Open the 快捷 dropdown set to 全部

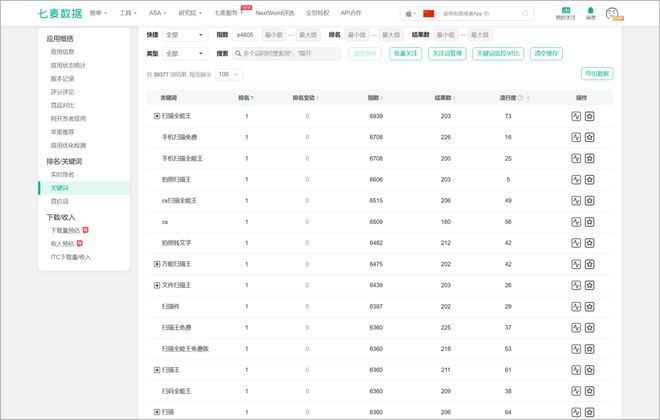pos(184,34)
